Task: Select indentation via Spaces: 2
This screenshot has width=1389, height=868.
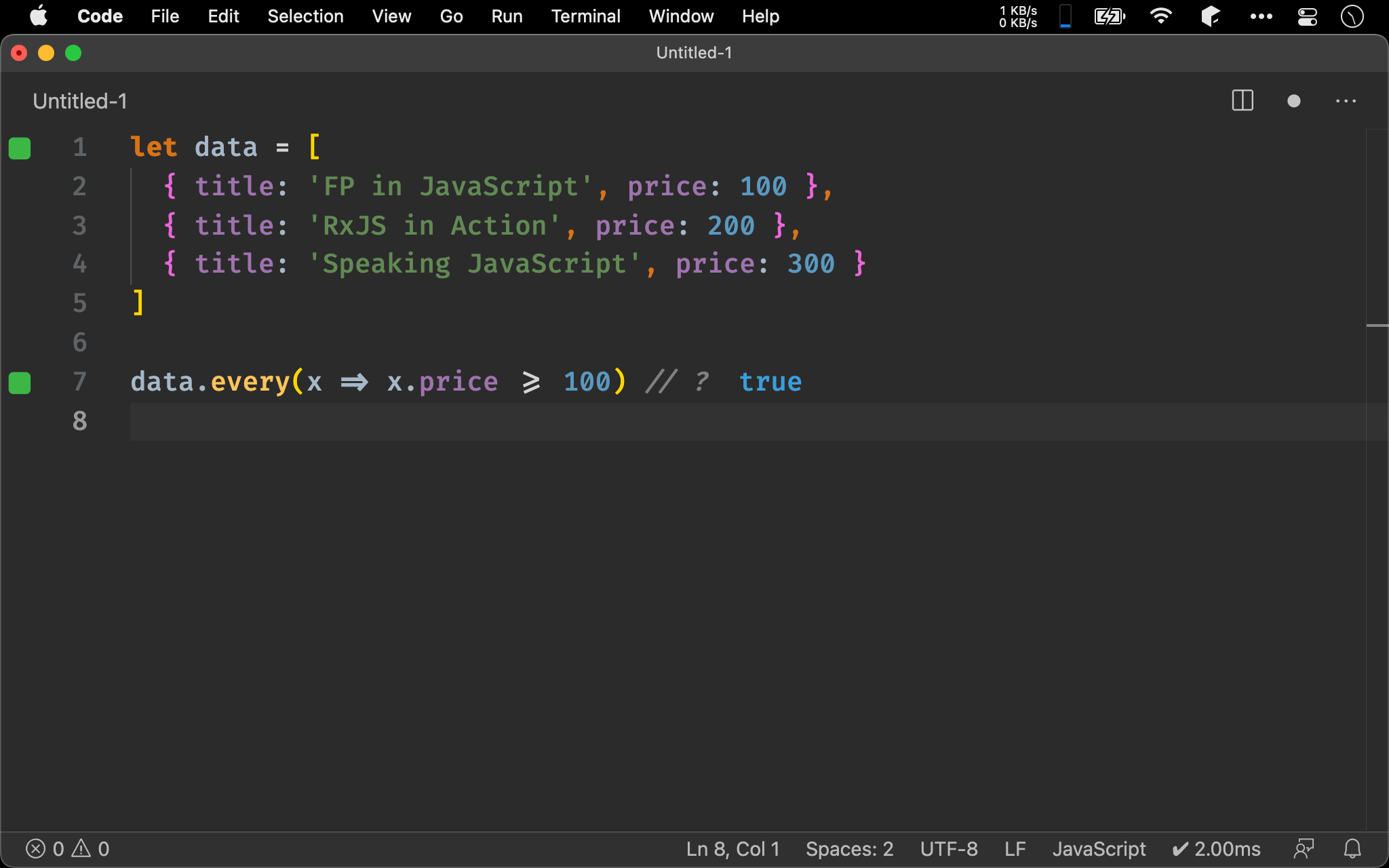Action: click(x=849, y=848)
